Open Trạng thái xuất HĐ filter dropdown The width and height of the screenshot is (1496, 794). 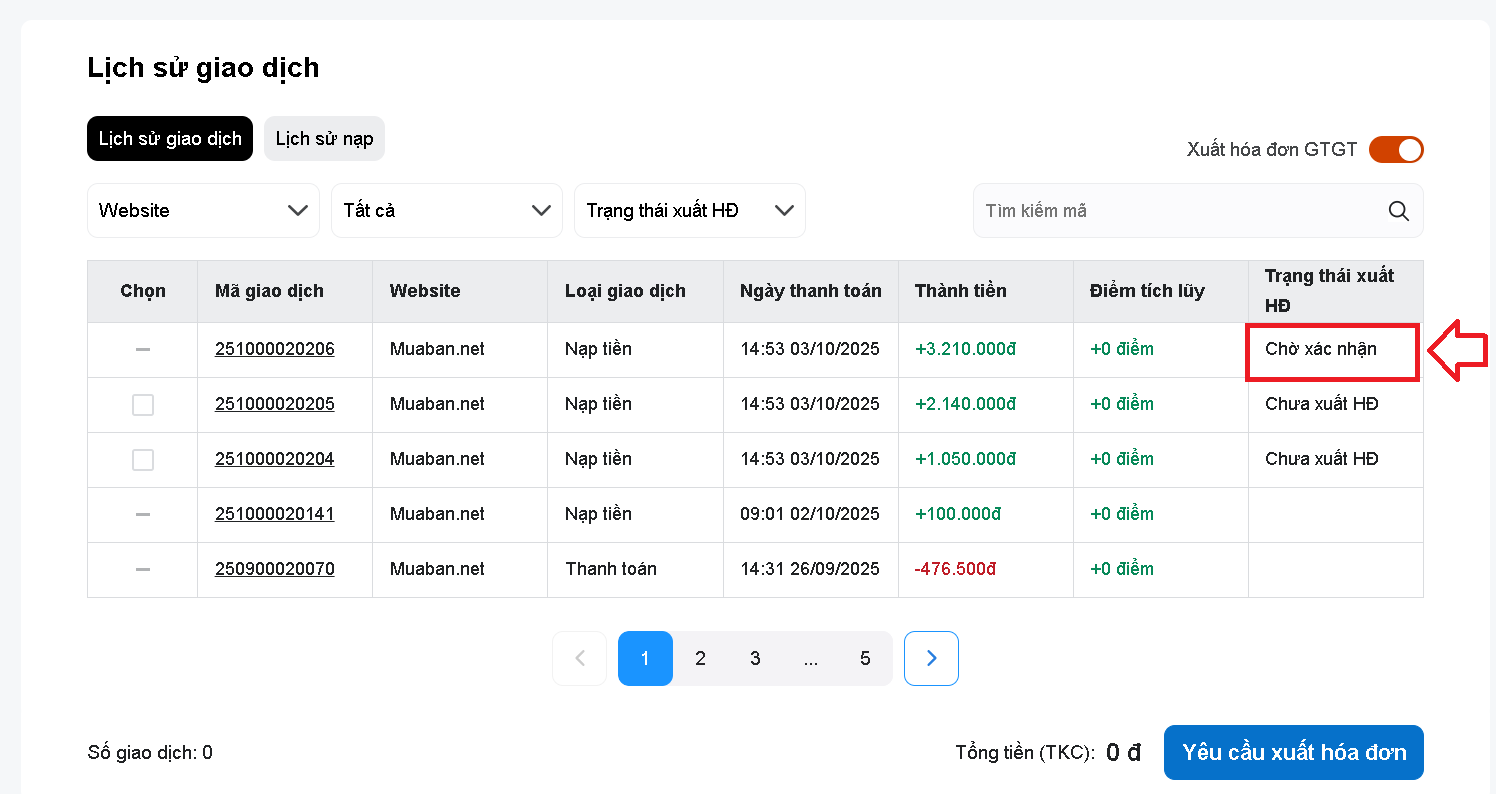point(689,211)
